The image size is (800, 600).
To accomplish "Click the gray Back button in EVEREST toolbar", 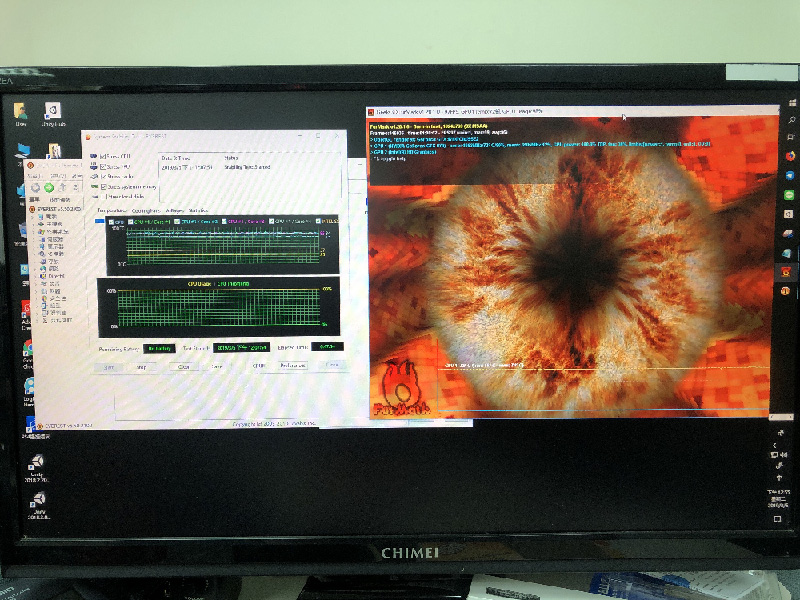I will tap(36, 188).
